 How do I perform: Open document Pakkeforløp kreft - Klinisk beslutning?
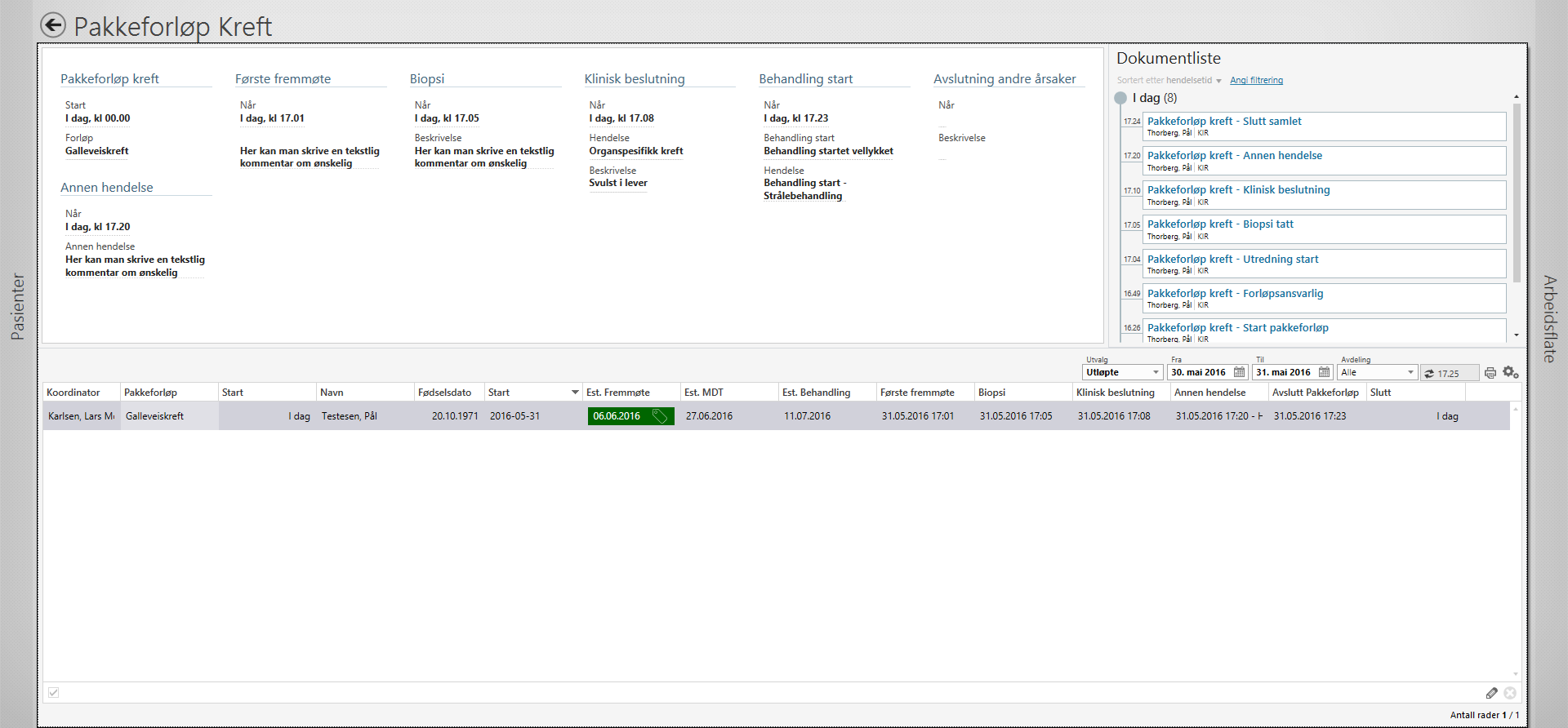tap(1324, 195)
